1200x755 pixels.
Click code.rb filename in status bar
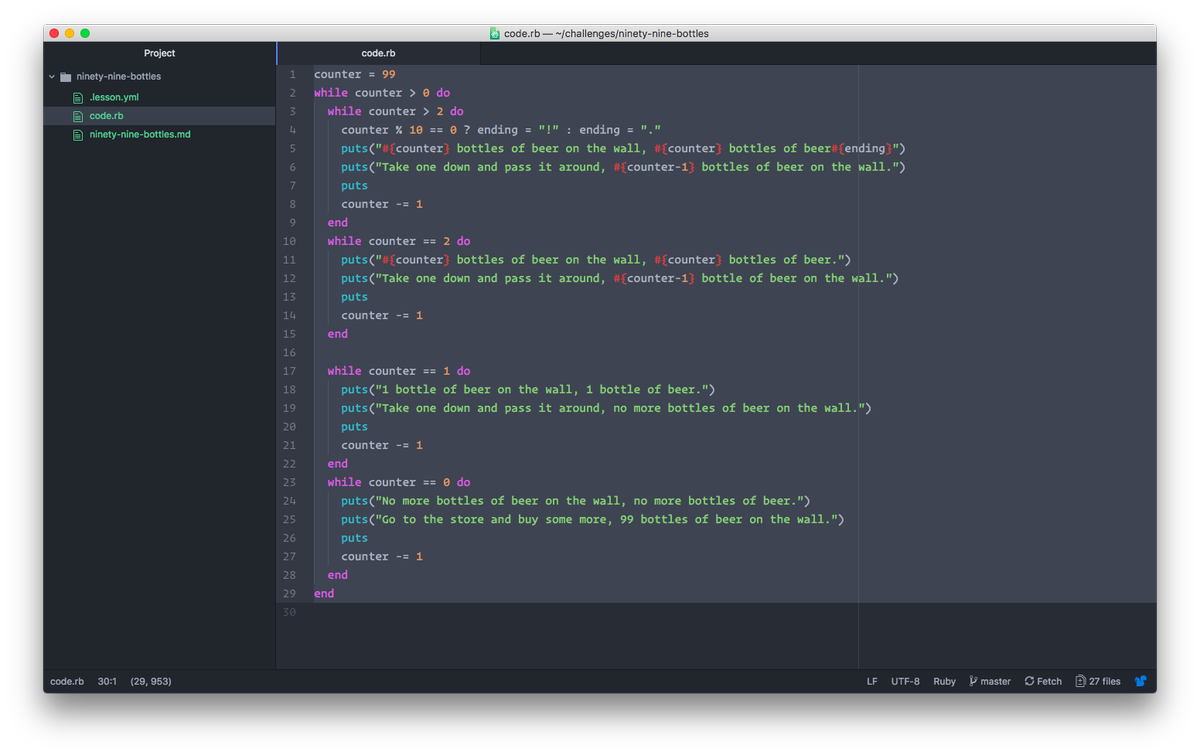point(67,681)
